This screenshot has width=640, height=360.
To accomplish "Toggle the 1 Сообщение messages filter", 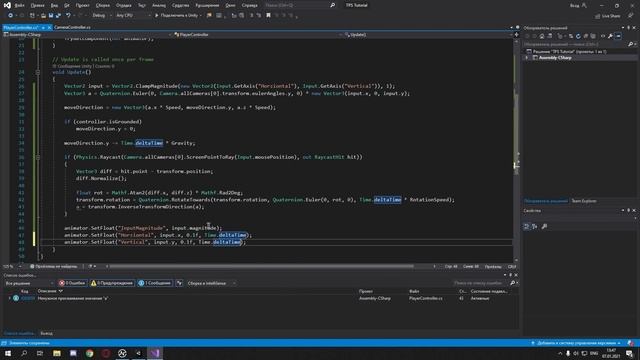I will (155, 283).
